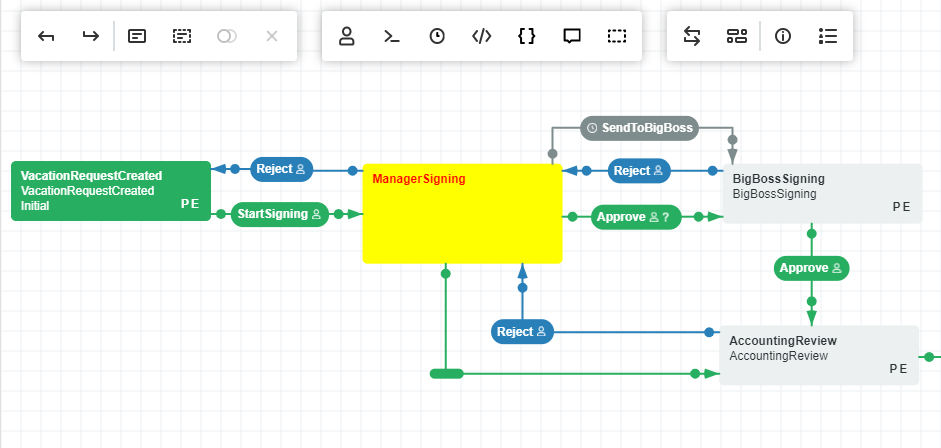Click the swap arrows toolbar icon

[692, 37]
